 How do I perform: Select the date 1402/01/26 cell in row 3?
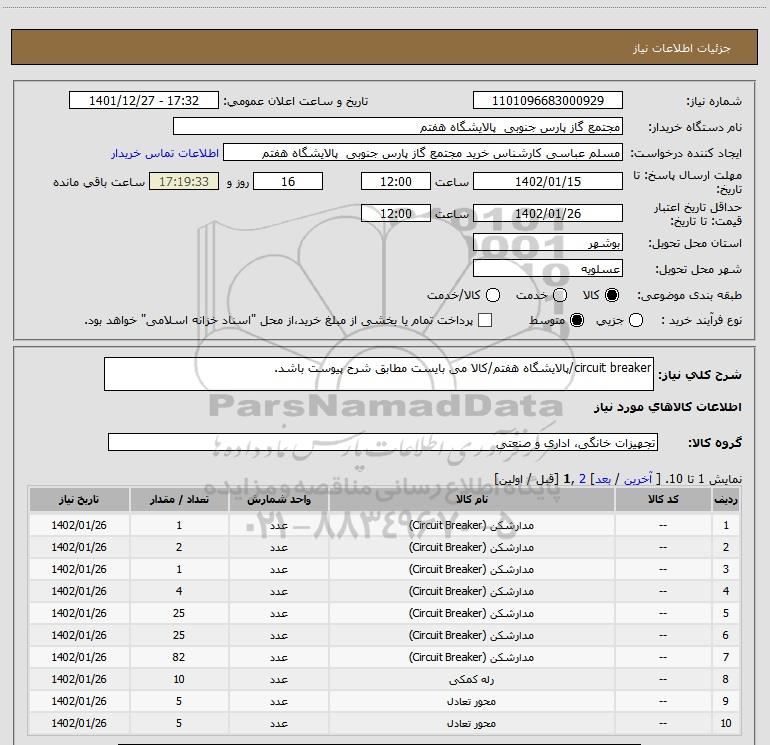[79, 569]
